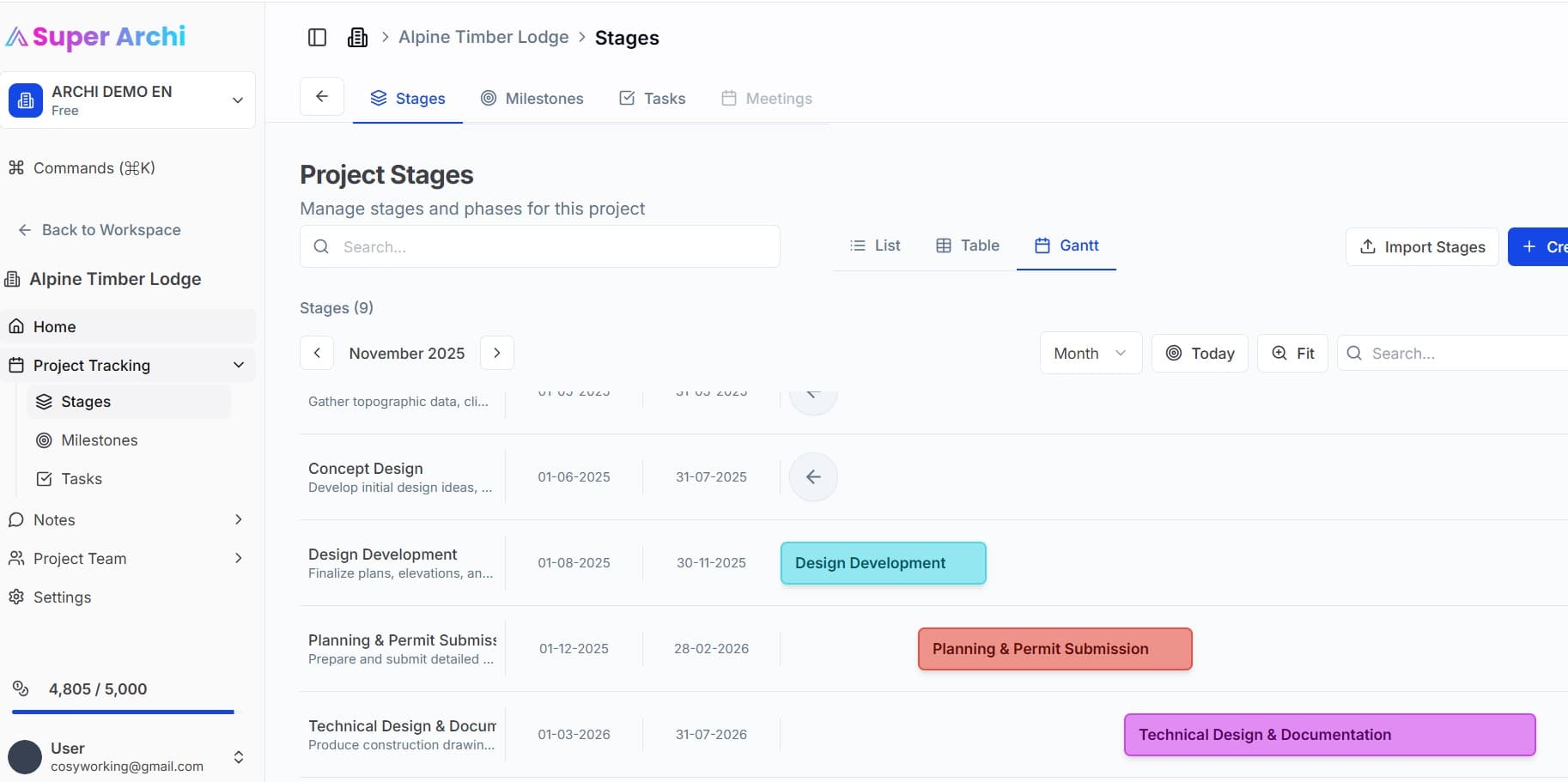
Task: Click Alpine Timber Lodge breadcrumb
Action: coord(483,37)
